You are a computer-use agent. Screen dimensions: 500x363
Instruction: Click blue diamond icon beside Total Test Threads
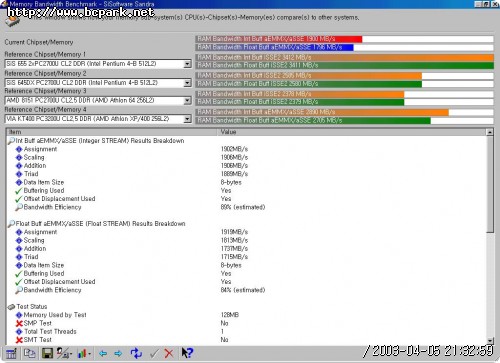click(x=19, y=332)
